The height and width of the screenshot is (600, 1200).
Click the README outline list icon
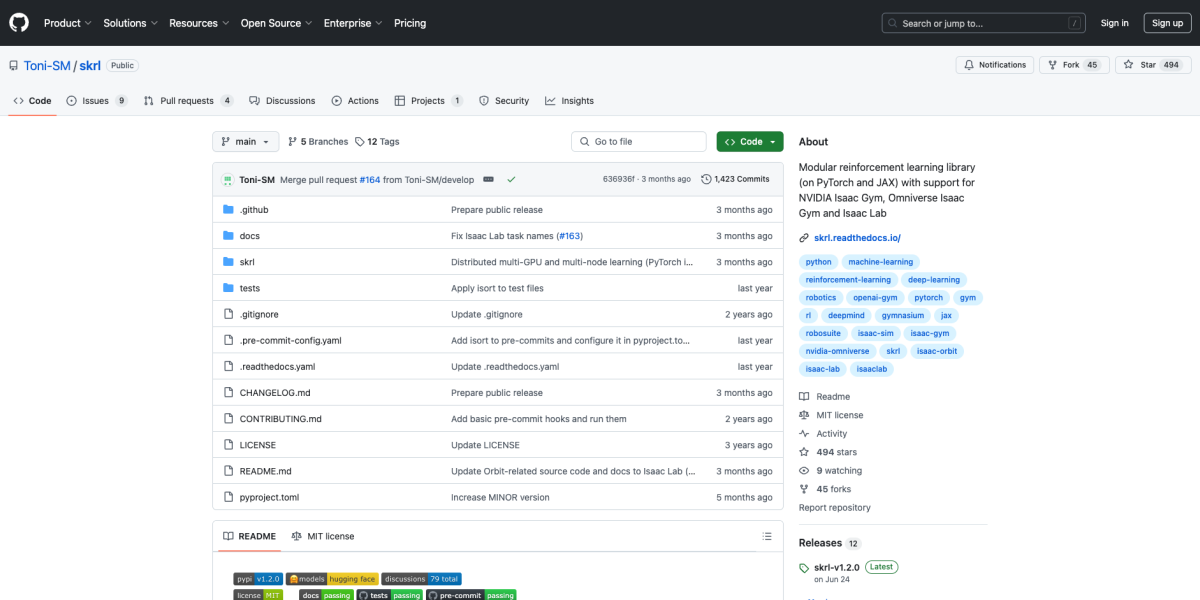tap(767, 536)
